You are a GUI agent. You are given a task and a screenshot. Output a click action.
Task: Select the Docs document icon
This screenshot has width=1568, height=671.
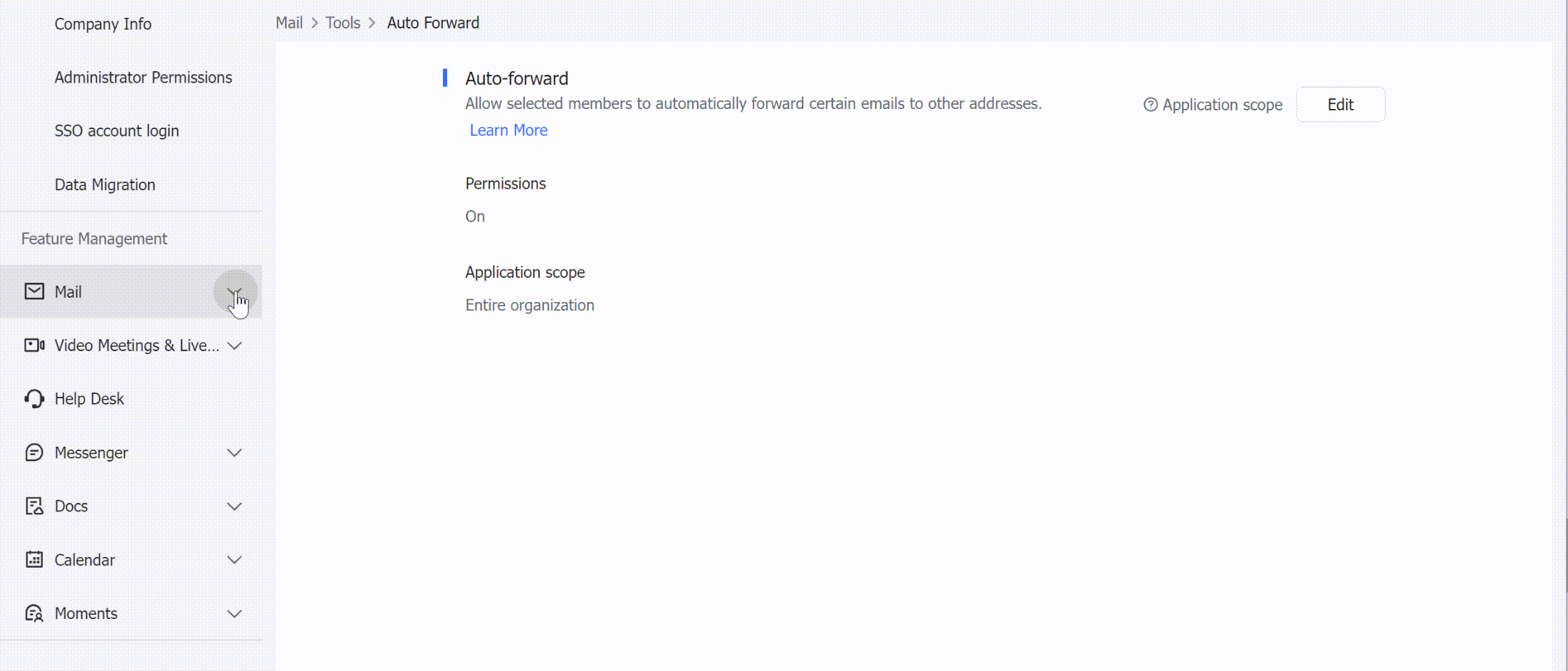(33, 506)
